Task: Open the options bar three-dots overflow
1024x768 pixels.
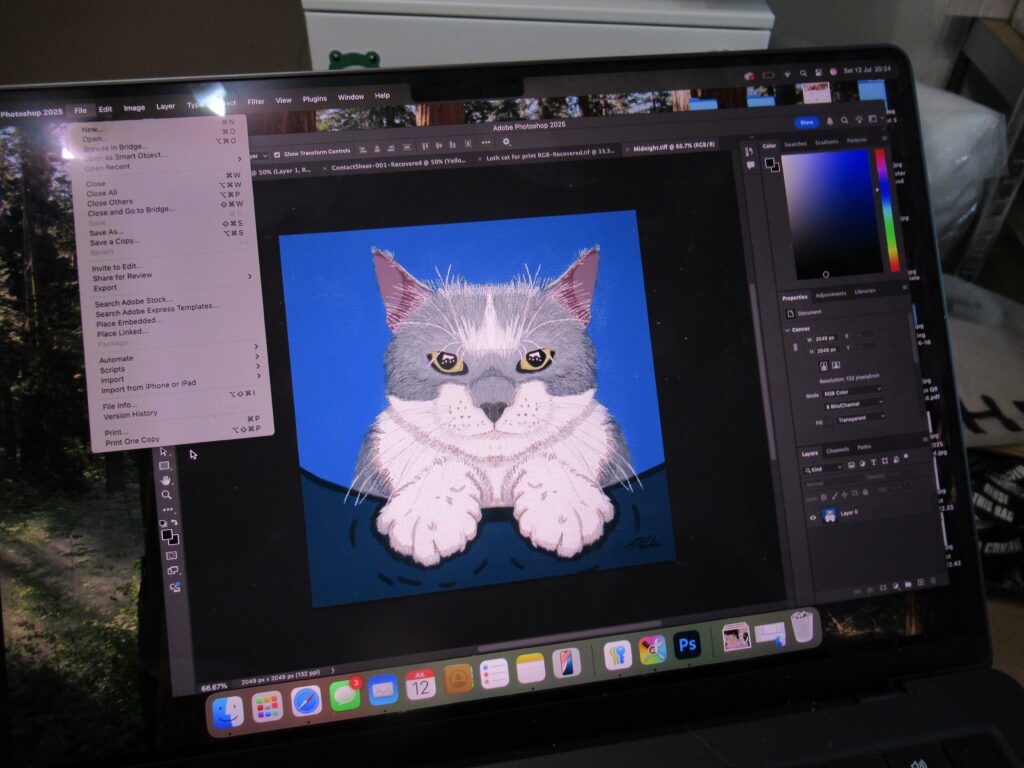Action: point(486,142)
